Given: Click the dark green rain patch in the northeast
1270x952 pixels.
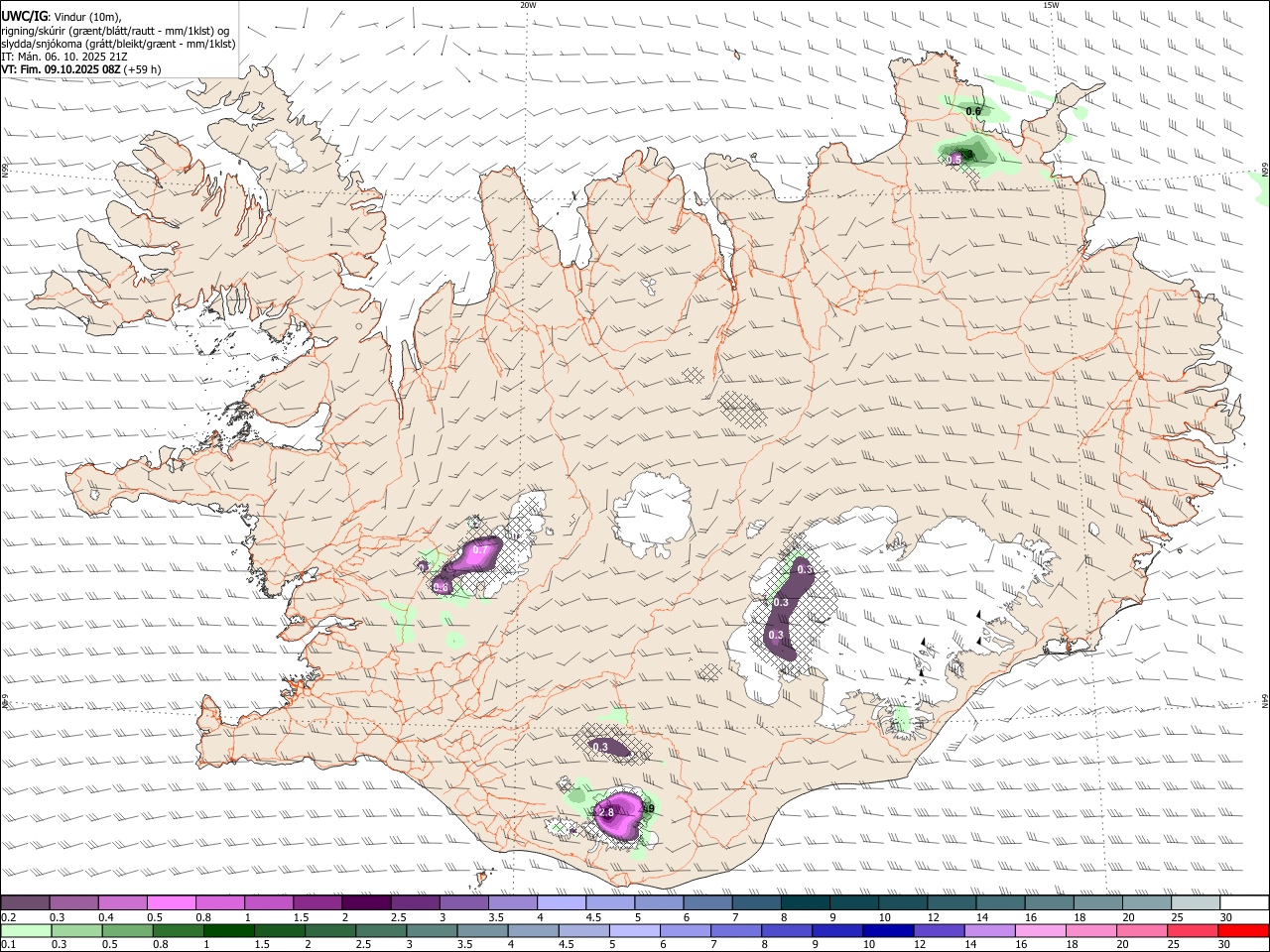Looking at the screenshot, I should (x=967, y=152).
